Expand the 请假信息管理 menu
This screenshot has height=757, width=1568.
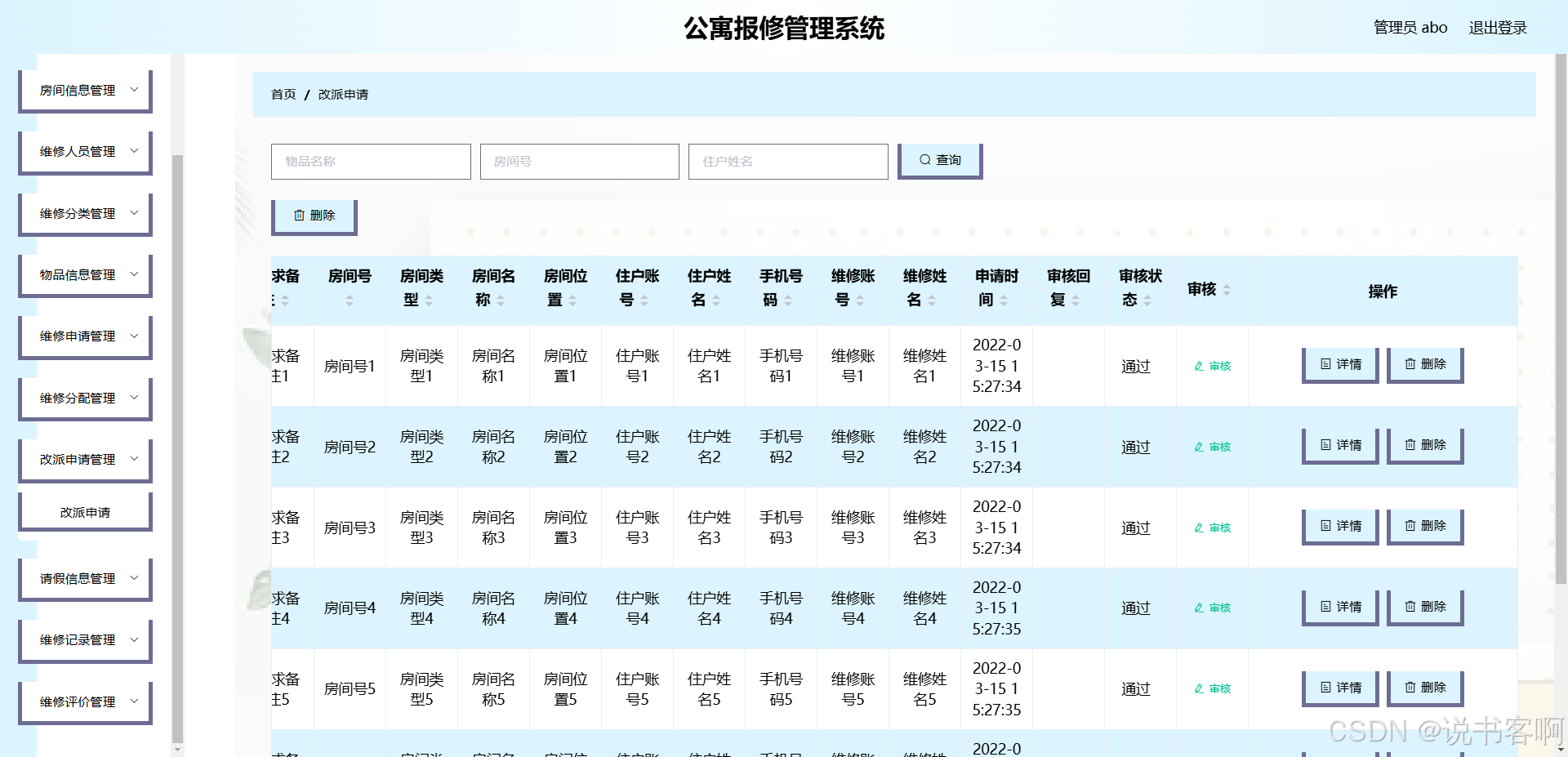point(86,578)
